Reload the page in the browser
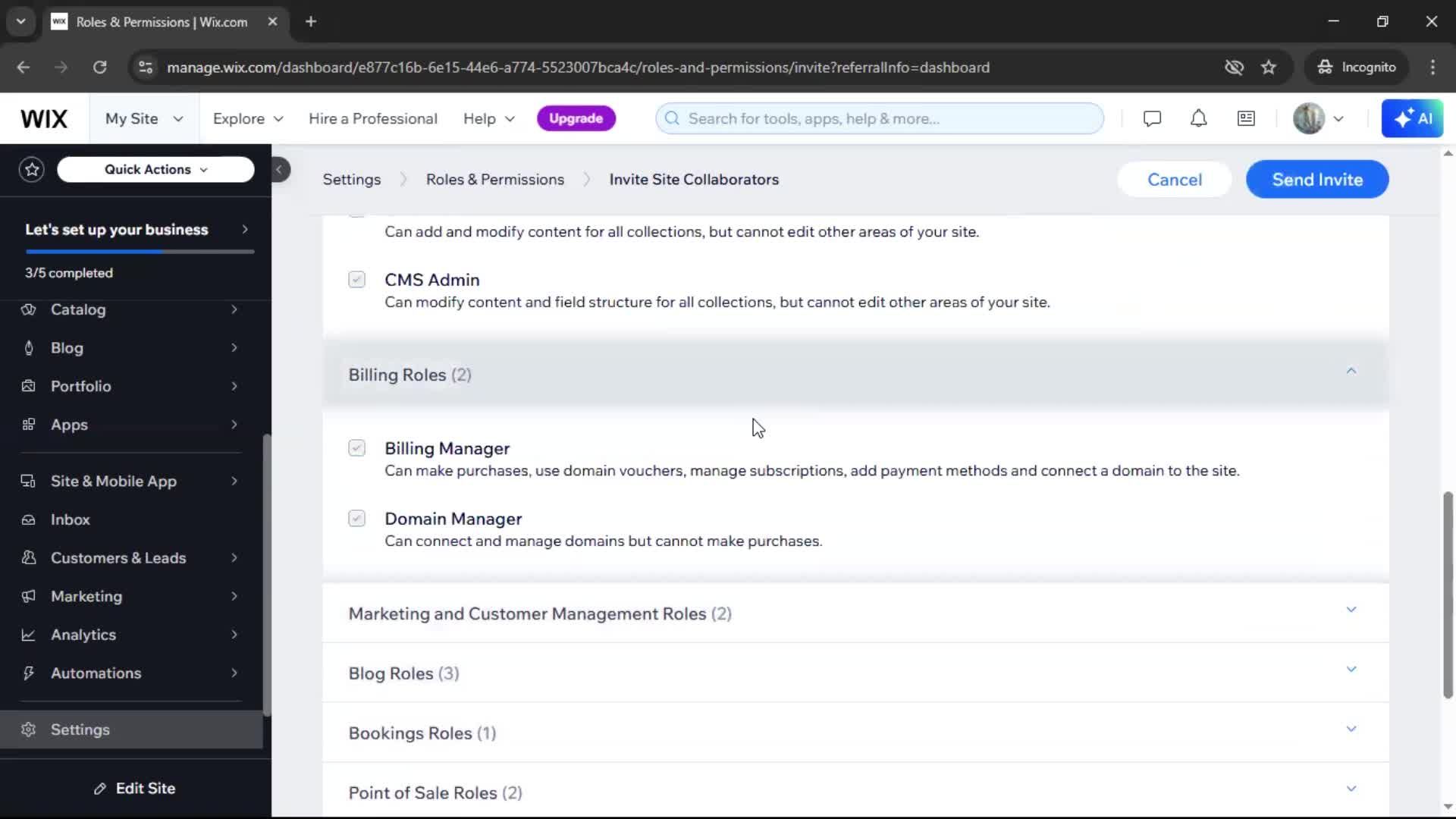The width and height of the screenshot is (1456, 819). pyautogui.click(x=99, y=67)
